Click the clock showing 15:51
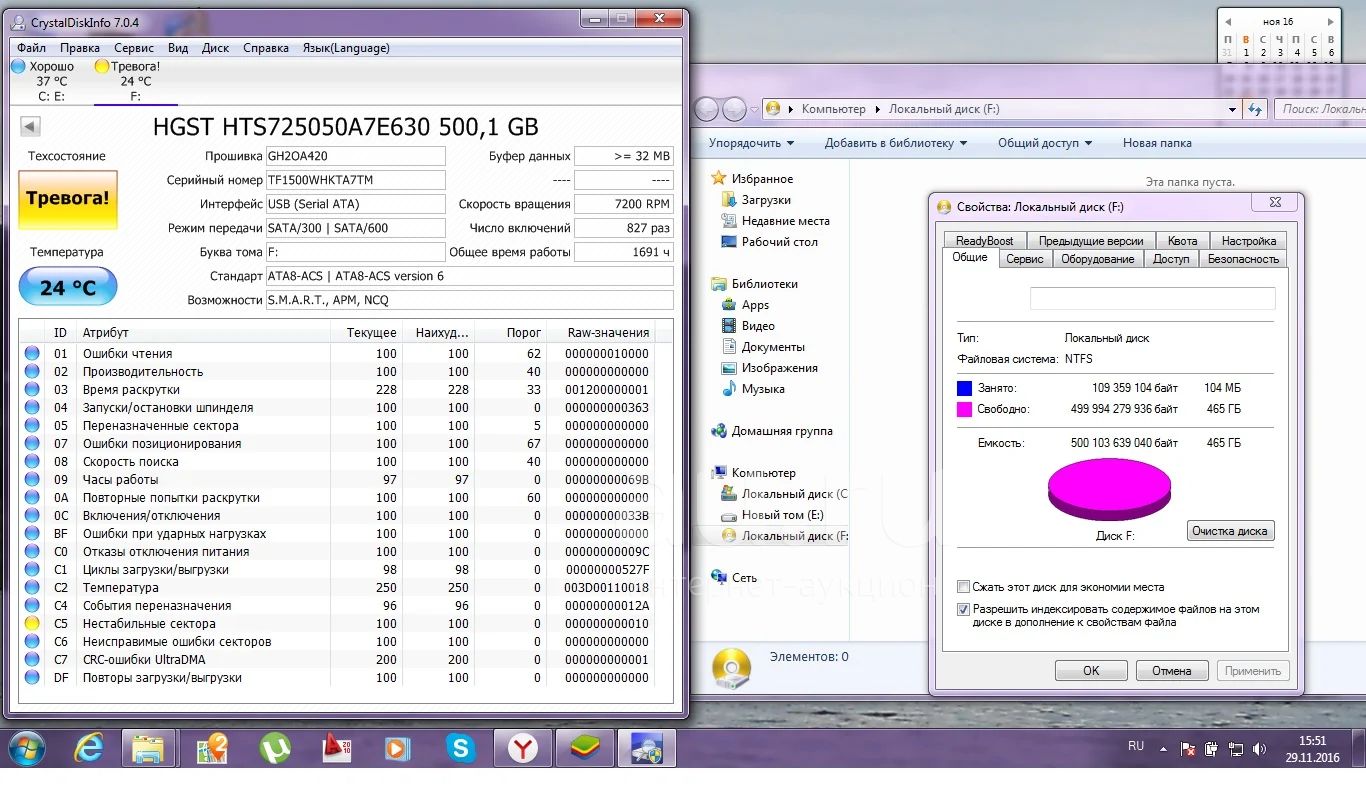Screen dimensions: 1366x804 coord(1313,741)
